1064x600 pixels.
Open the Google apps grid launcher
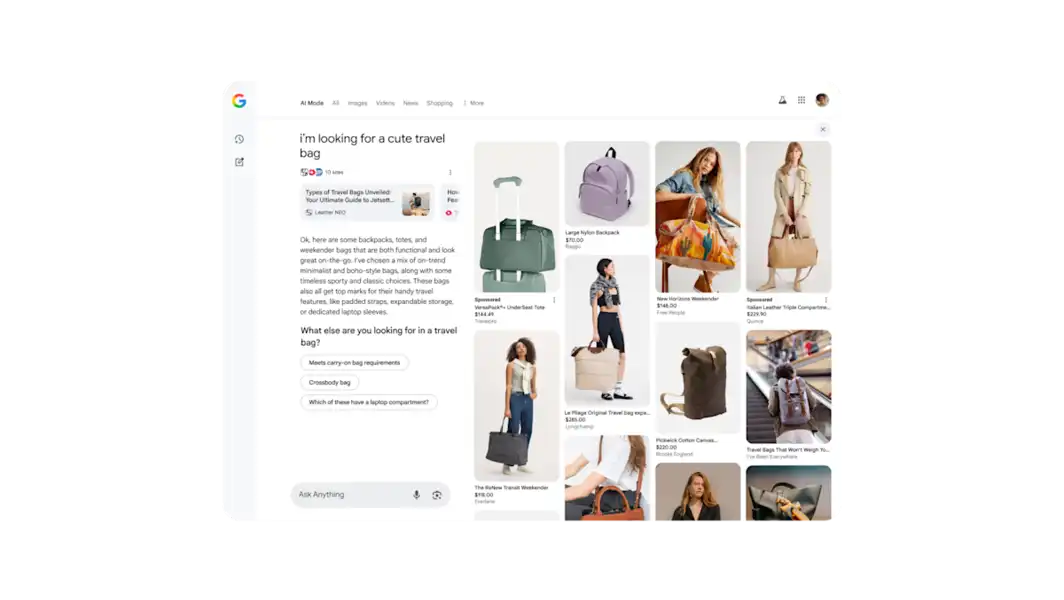[x=802, y=100]
